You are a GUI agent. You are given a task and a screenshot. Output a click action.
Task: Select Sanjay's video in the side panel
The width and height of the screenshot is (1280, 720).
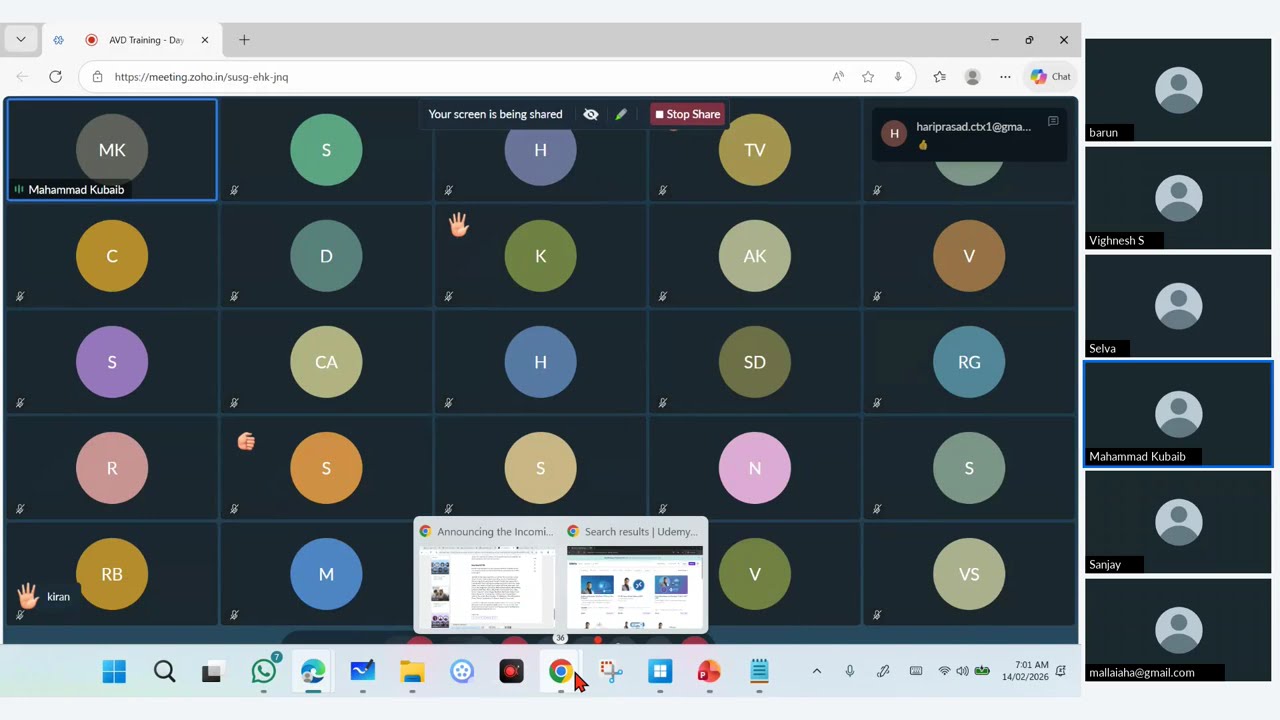point(1178,522)
